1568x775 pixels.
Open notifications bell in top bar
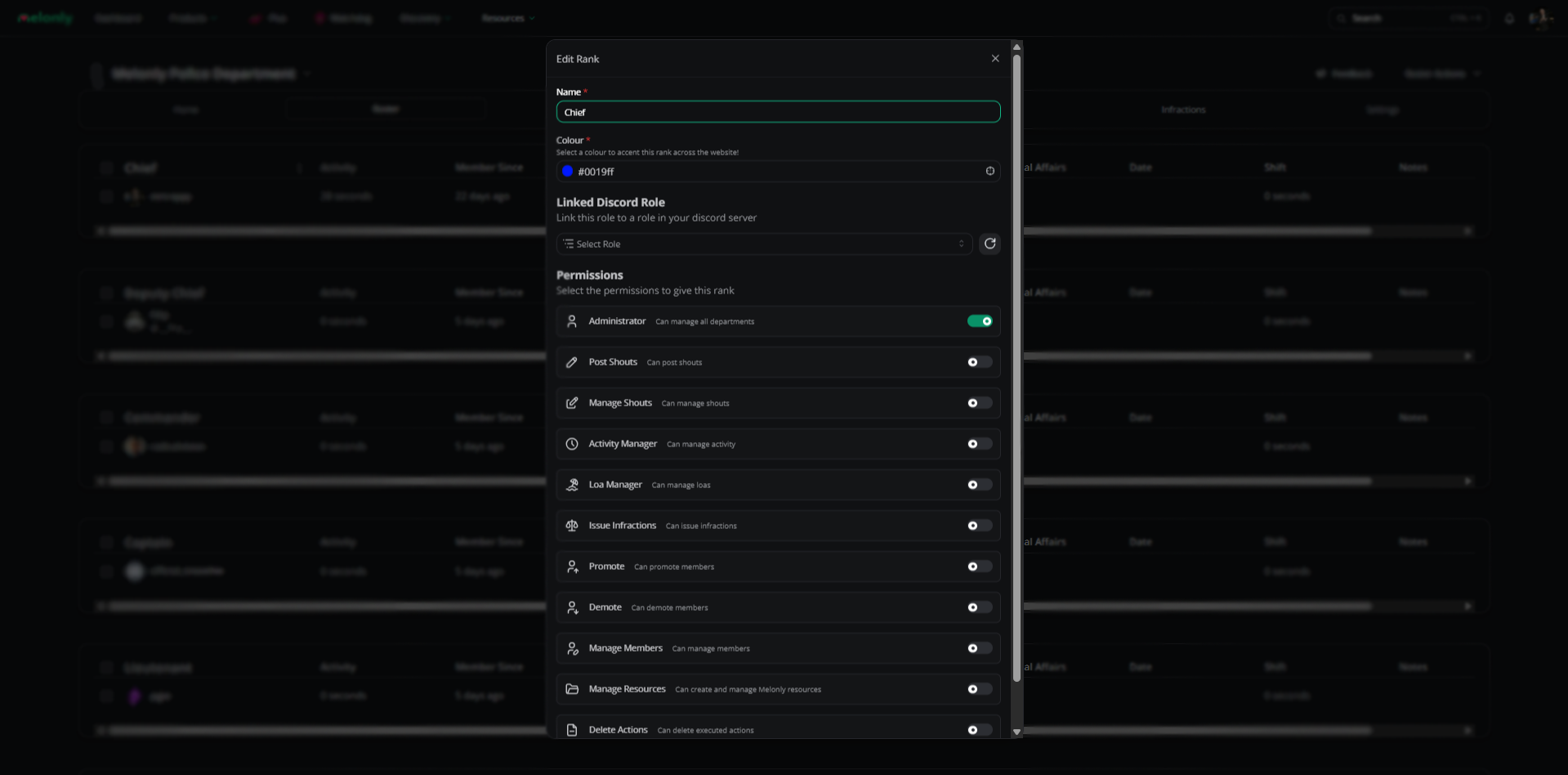[1509, 18]
